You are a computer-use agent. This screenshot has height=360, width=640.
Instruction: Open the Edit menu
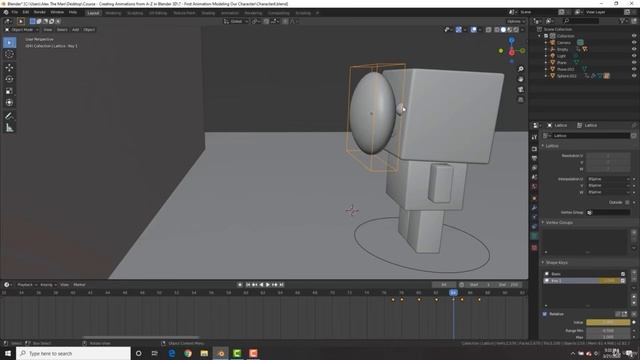coord(26,12)
